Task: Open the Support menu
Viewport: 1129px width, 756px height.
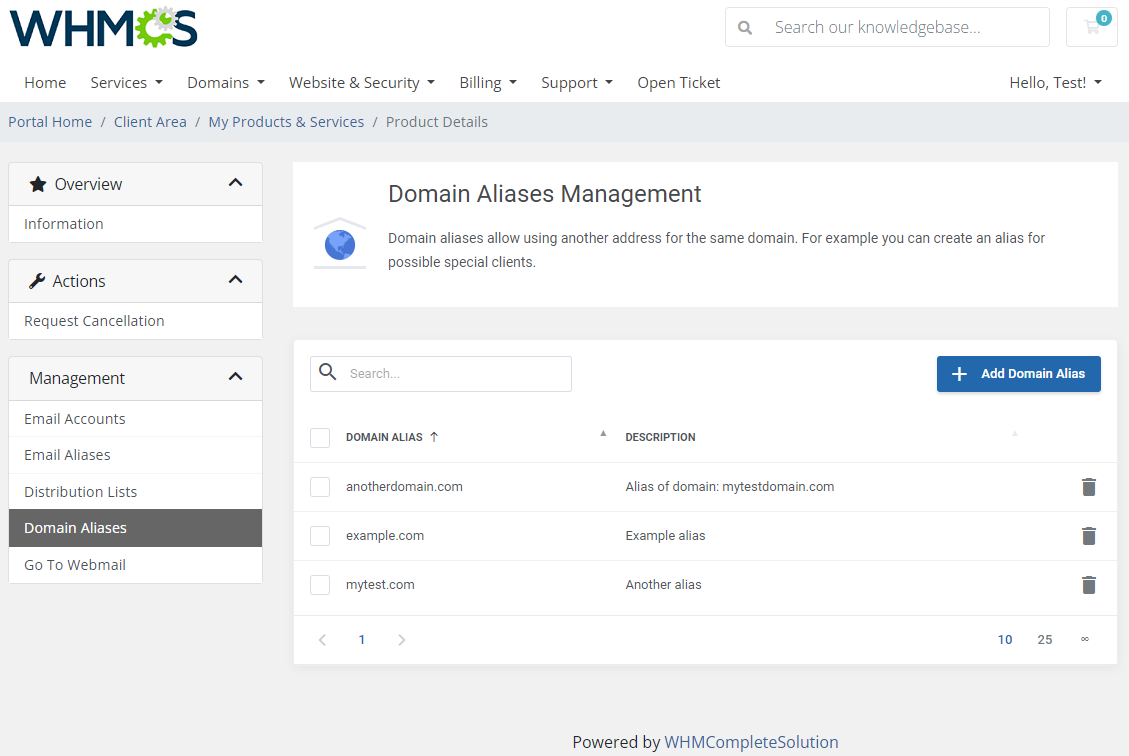Action: 576,82
